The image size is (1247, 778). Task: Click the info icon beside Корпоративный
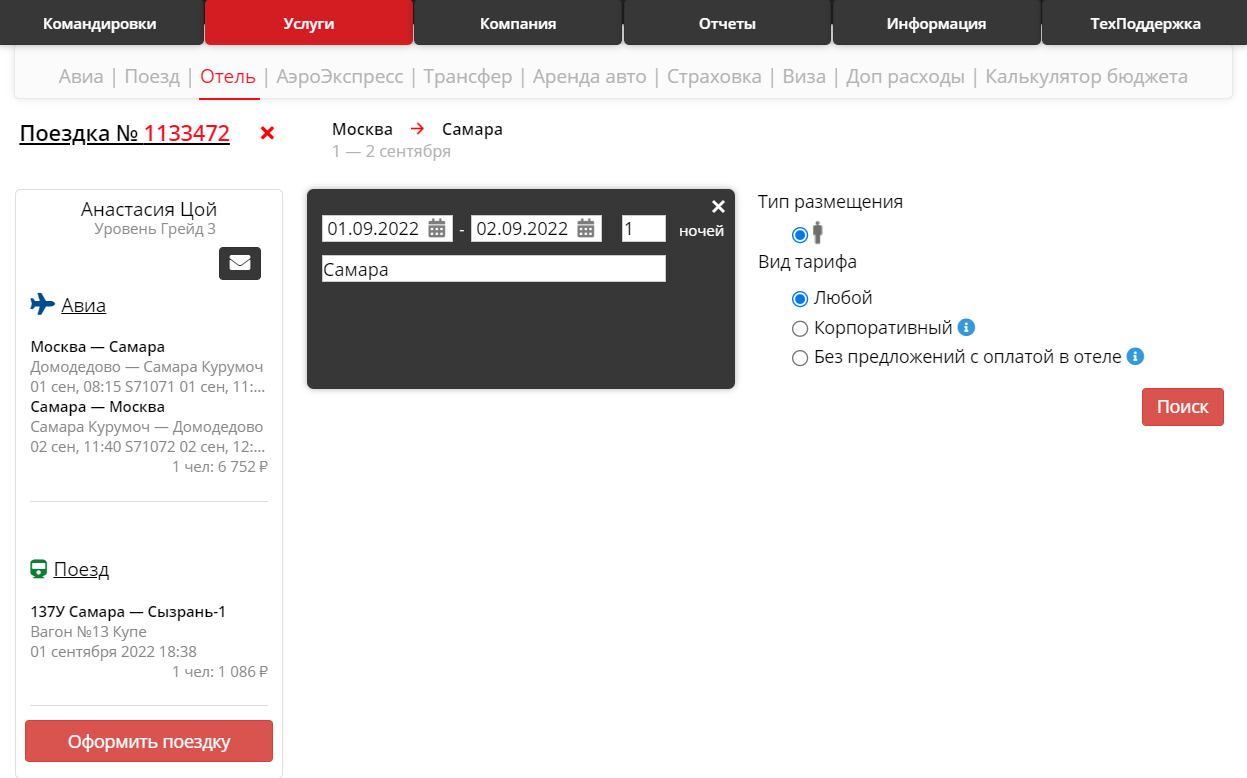966,327
